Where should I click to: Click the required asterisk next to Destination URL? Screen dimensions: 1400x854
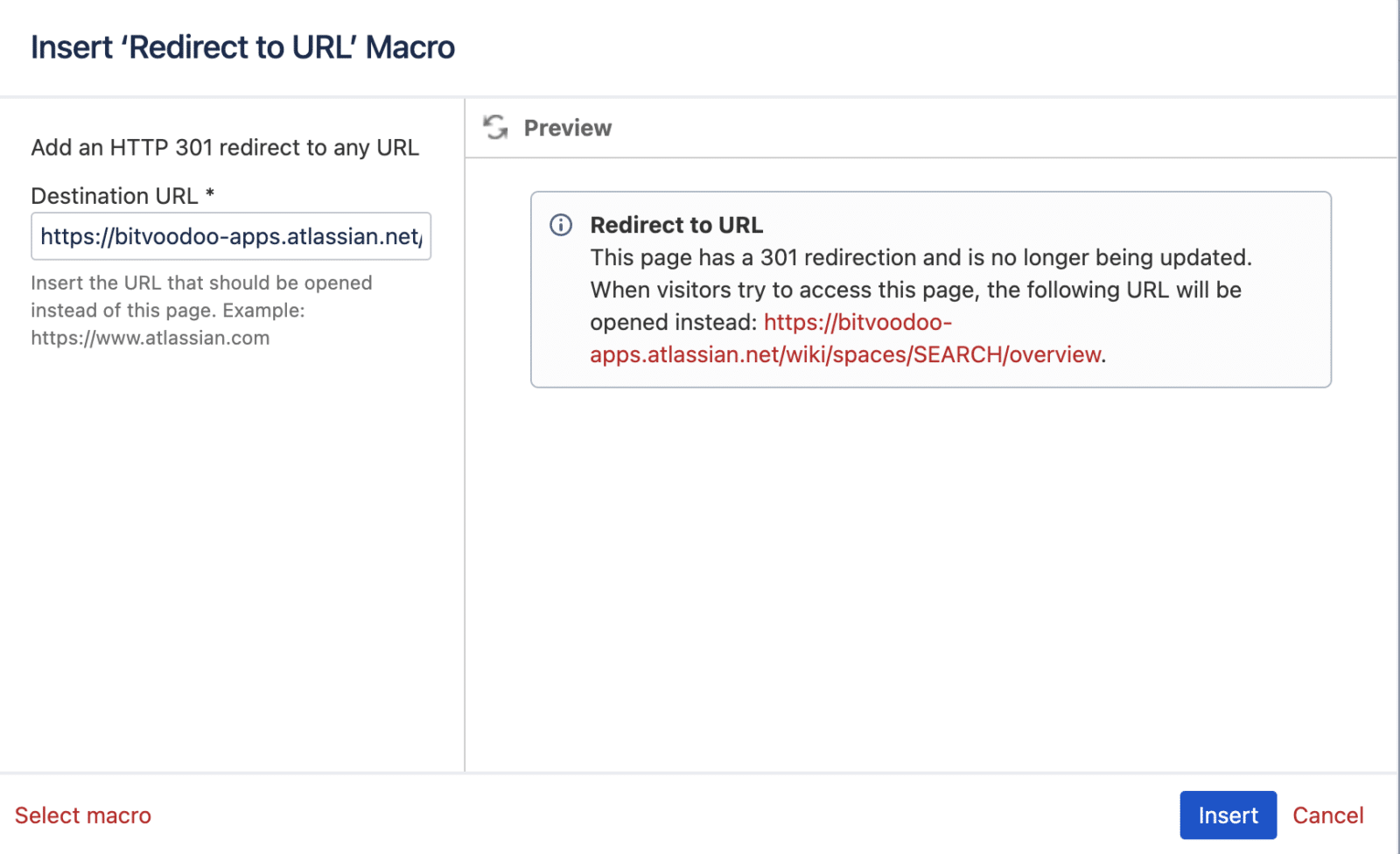(209, 194)
